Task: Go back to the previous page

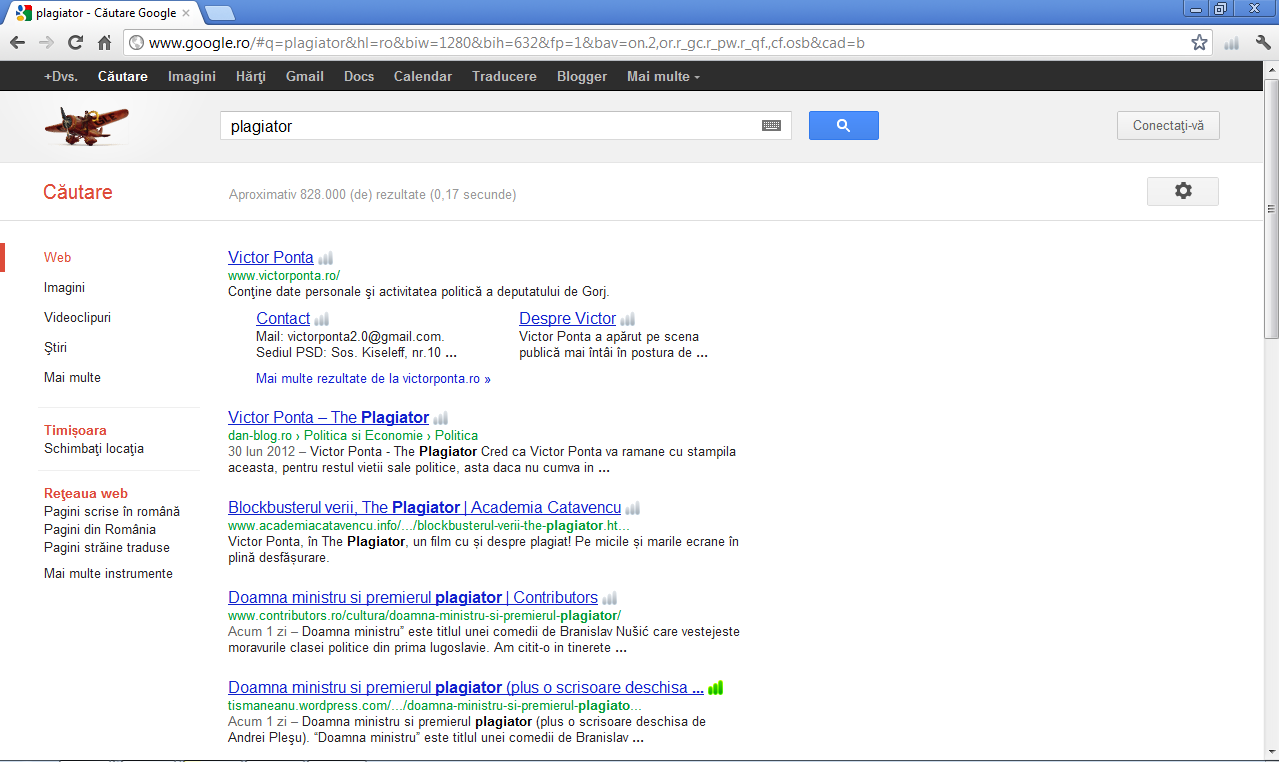Action: coord(17,43)
